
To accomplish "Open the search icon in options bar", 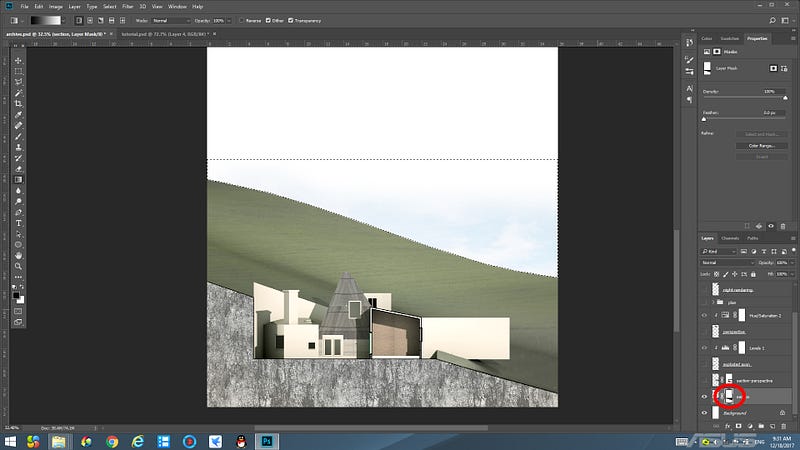I will 772,20.
